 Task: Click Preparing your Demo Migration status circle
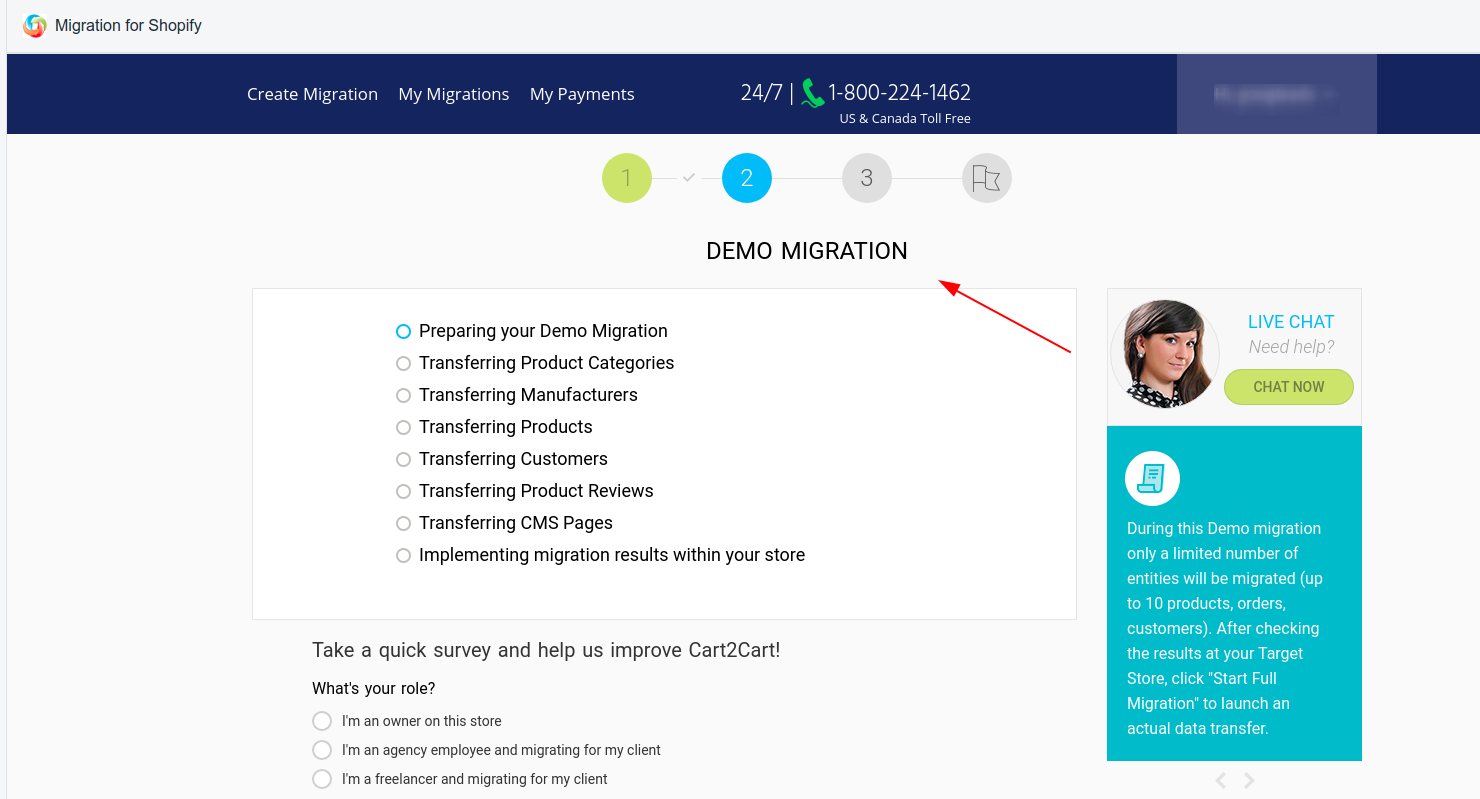coord(404,331)
